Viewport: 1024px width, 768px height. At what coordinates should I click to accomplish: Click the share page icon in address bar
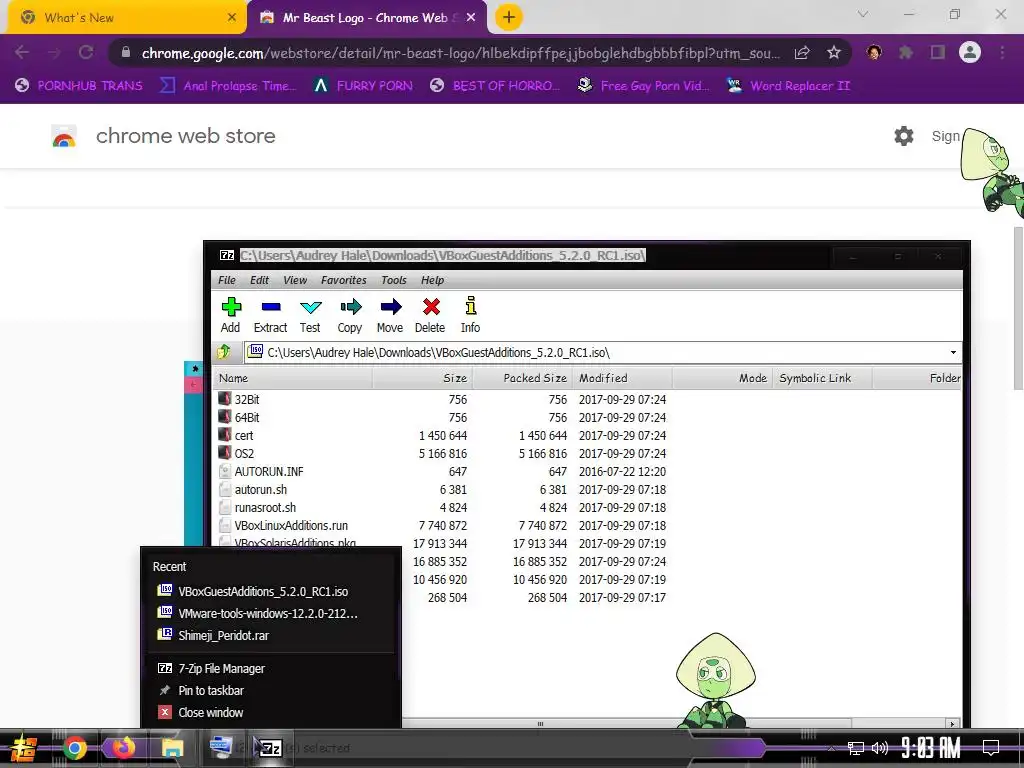802,53
